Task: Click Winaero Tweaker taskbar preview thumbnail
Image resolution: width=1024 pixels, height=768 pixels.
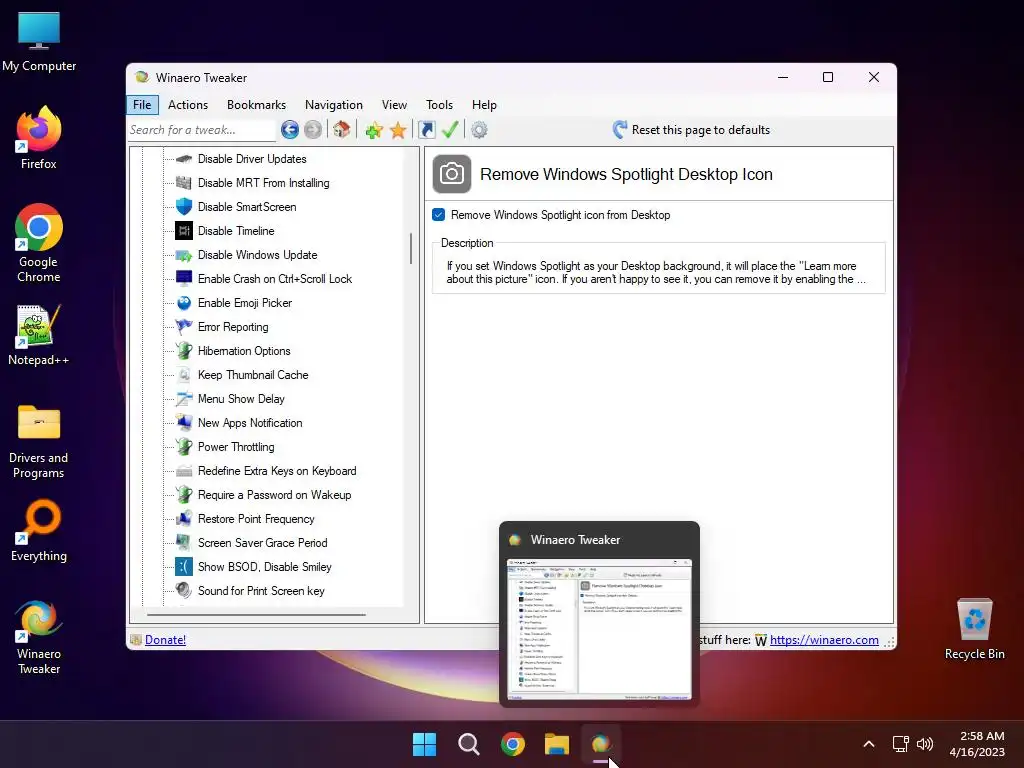Action: click(599, 630)
